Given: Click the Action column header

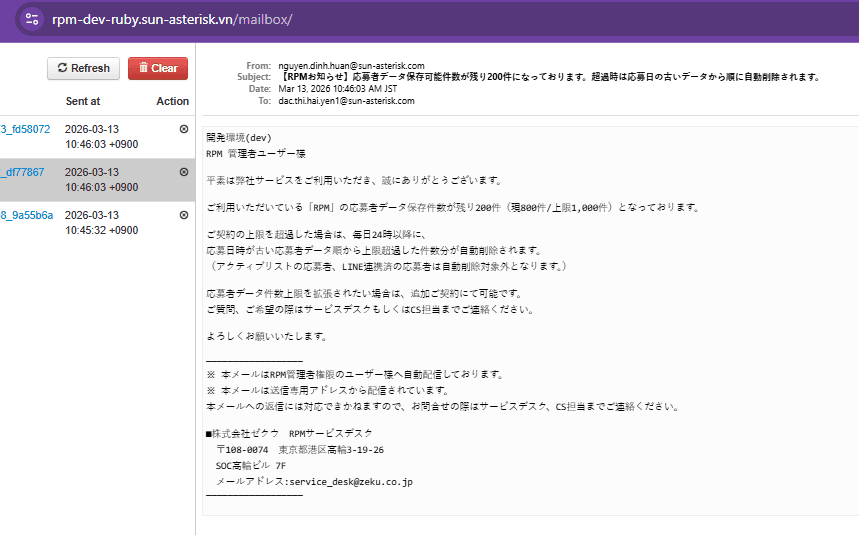Looking at the screenshot, I should 172,101.
